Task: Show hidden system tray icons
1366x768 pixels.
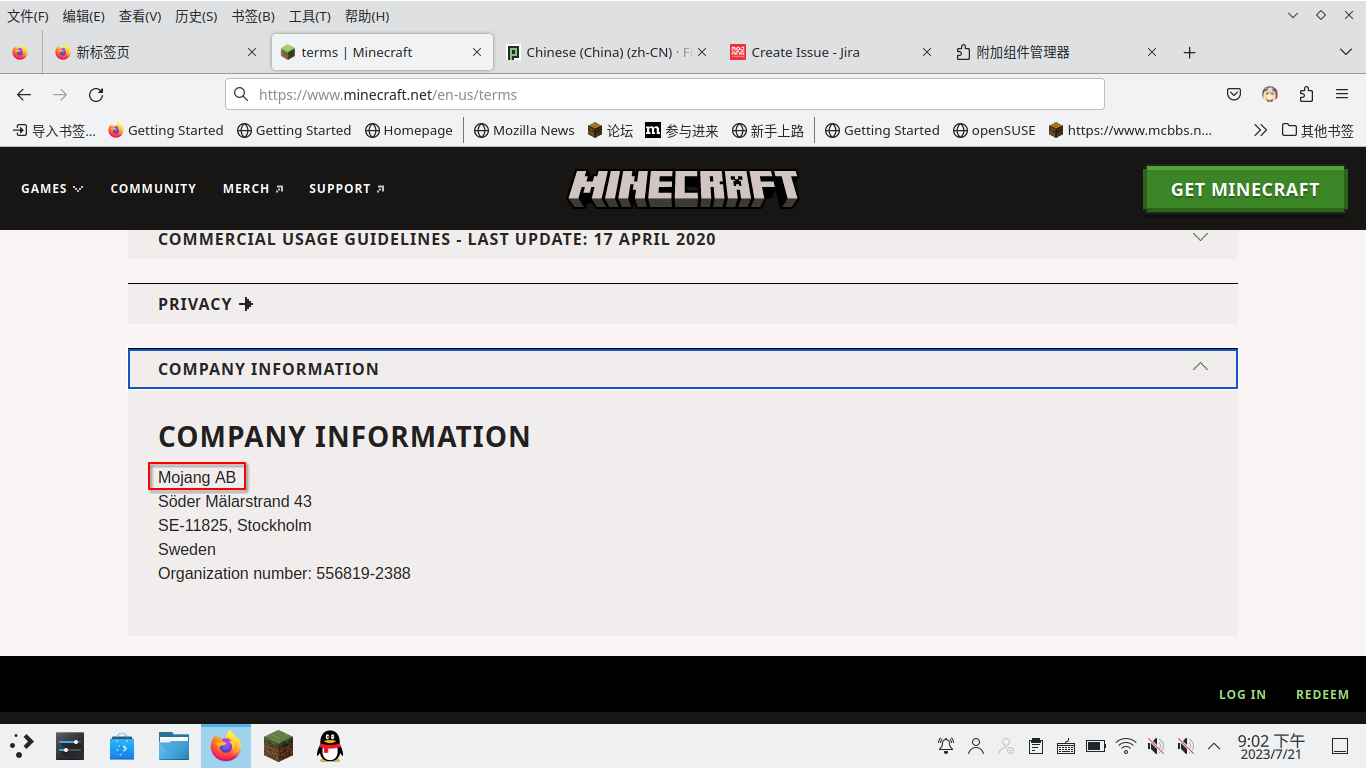Action: coord(1214,746)
